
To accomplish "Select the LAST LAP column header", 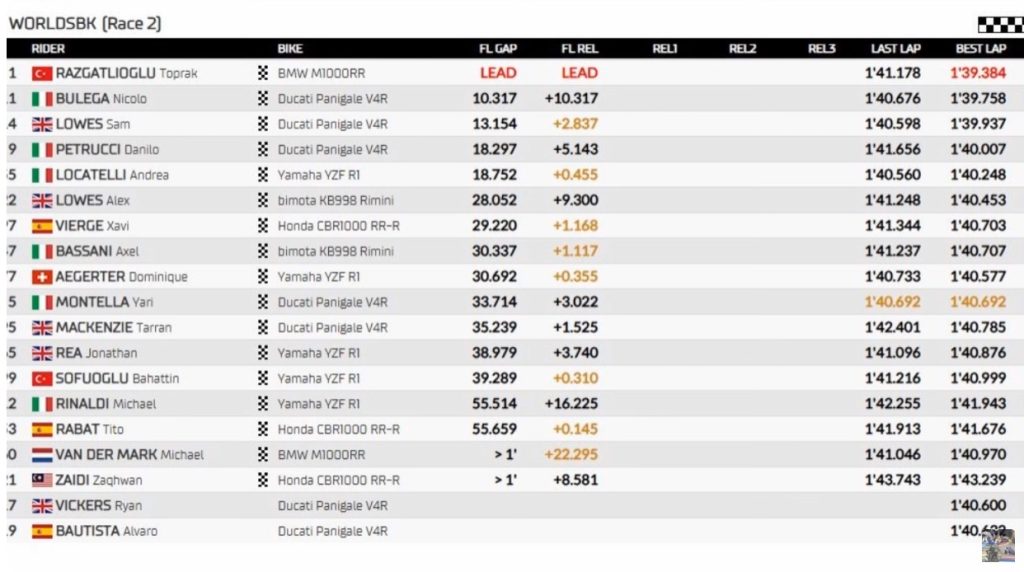I will (x=895, y=48).
